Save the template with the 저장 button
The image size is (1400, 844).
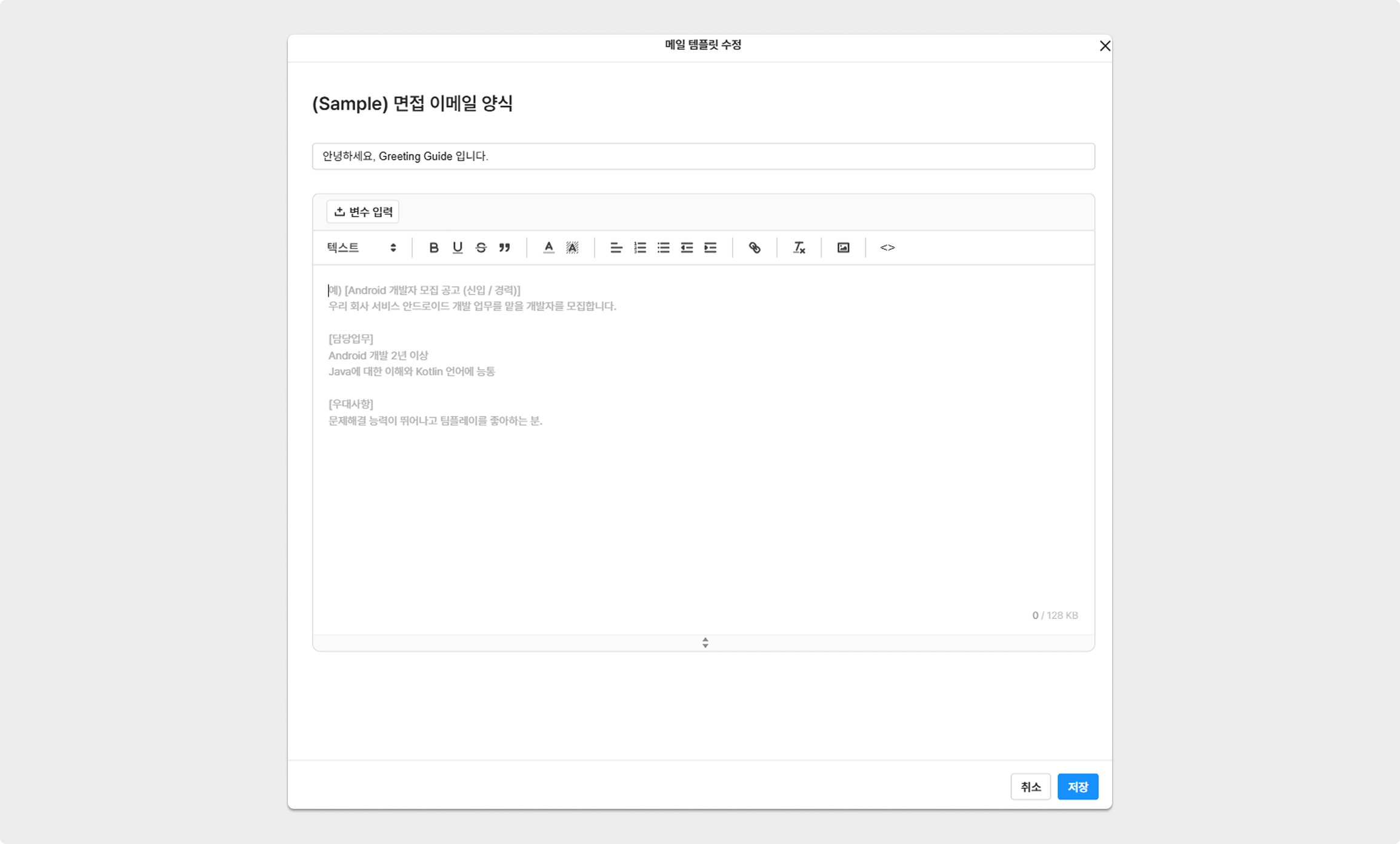[1077, 786]
